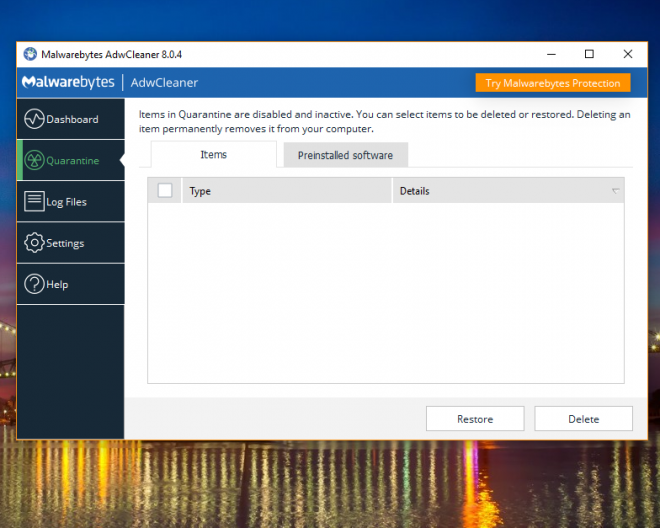Open the Help label in the sidebar

(x=57, y=285)
